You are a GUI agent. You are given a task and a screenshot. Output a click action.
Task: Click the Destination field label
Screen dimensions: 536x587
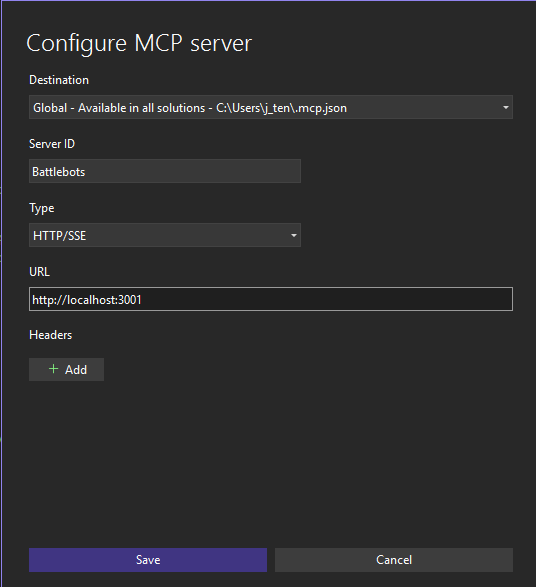(x=59, y=80)
